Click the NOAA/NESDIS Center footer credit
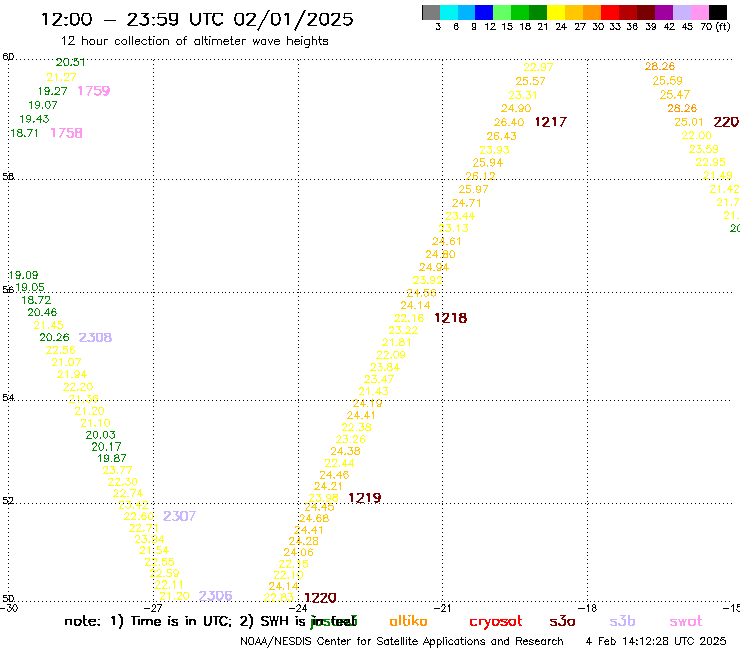Image resolution: width=740 pixels, height=650 pixels. coord(402,642)
